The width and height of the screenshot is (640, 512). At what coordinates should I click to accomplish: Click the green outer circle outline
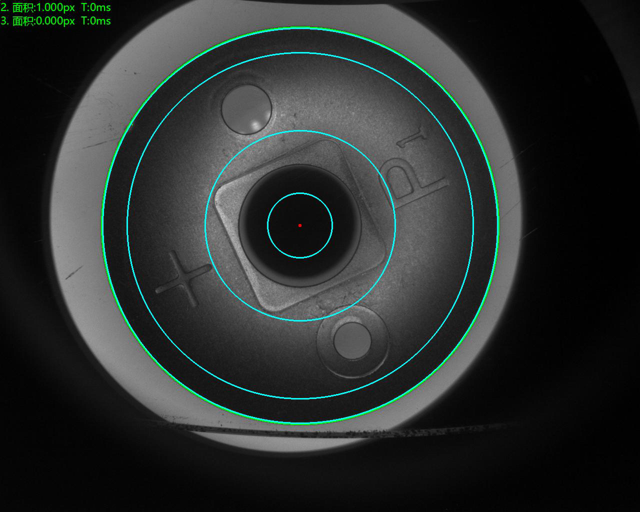pos(103,226)
